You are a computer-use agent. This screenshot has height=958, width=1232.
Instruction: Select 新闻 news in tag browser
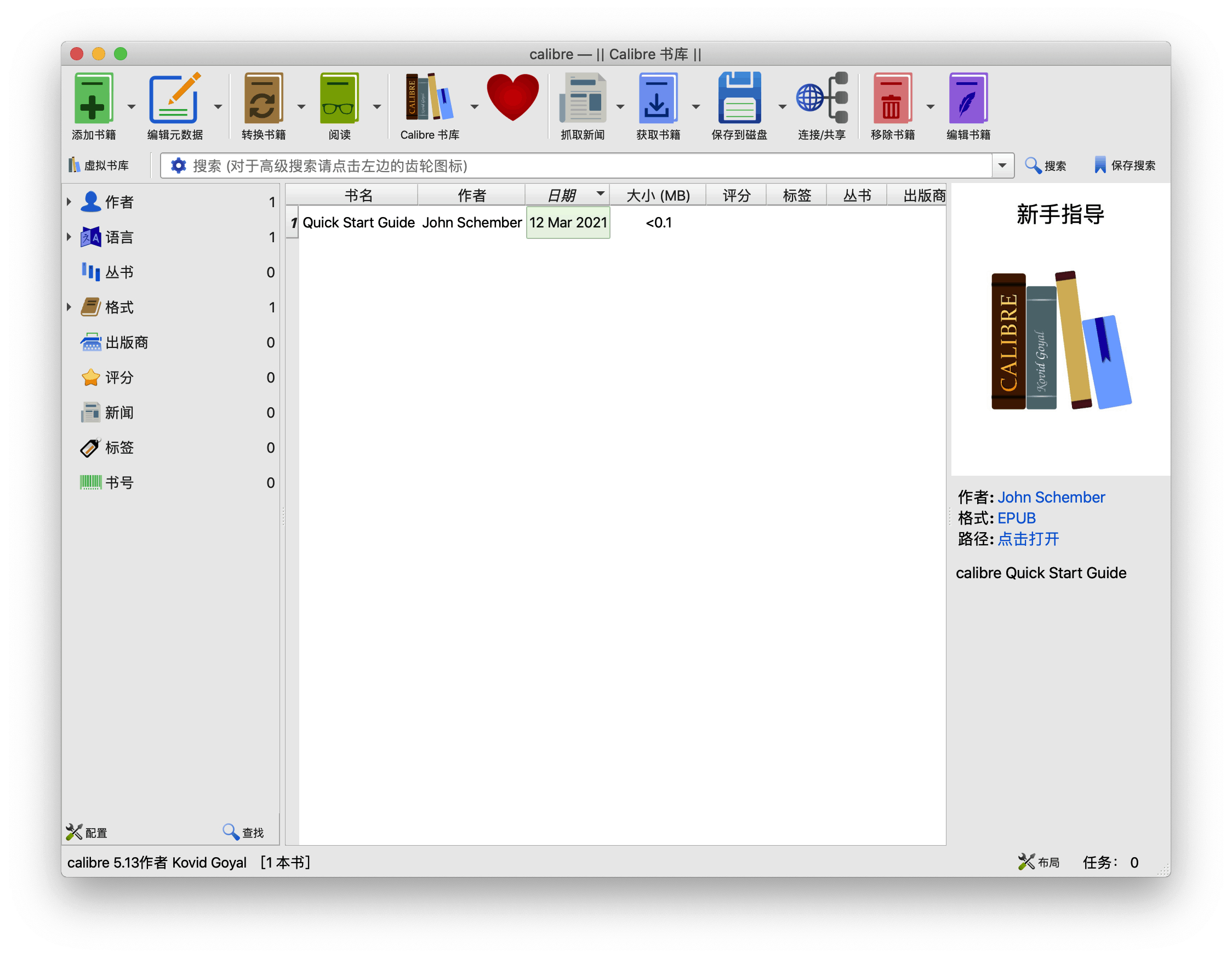coord(170,412)
